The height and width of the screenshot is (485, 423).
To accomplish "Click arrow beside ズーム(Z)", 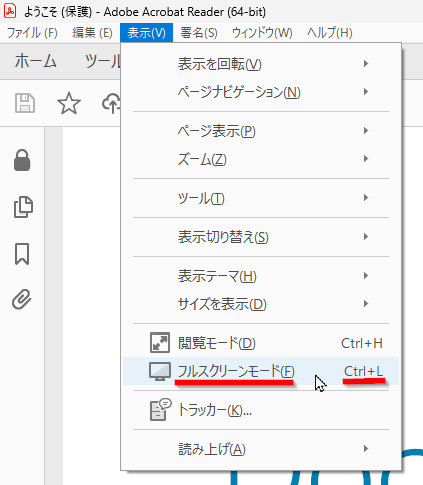I will tap(366, 159).
